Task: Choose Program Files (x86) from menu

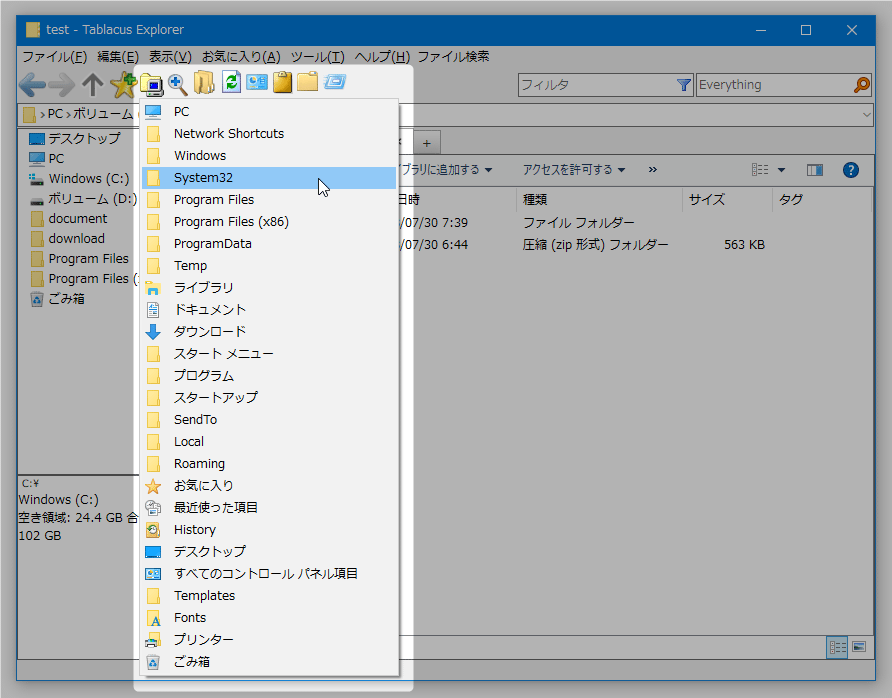Action: (269, 222)
